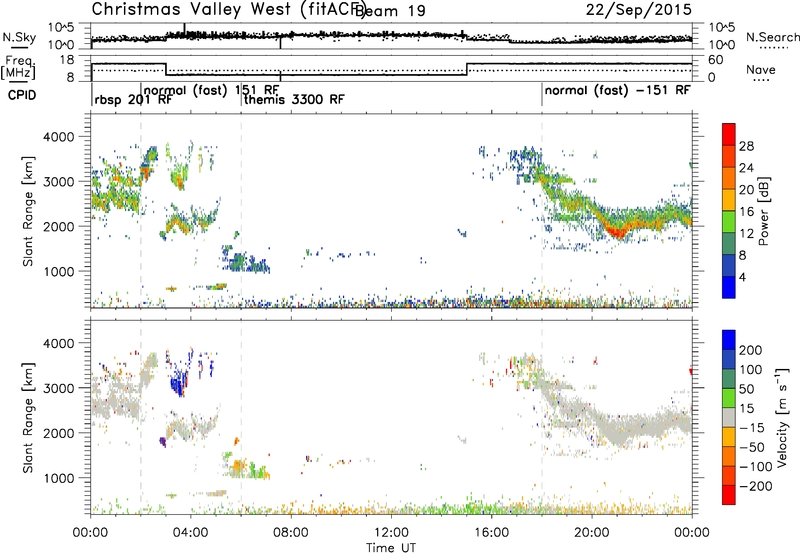Click the 'N.Sky' legend label
800x554 pixels.
[x=19, y=37]
